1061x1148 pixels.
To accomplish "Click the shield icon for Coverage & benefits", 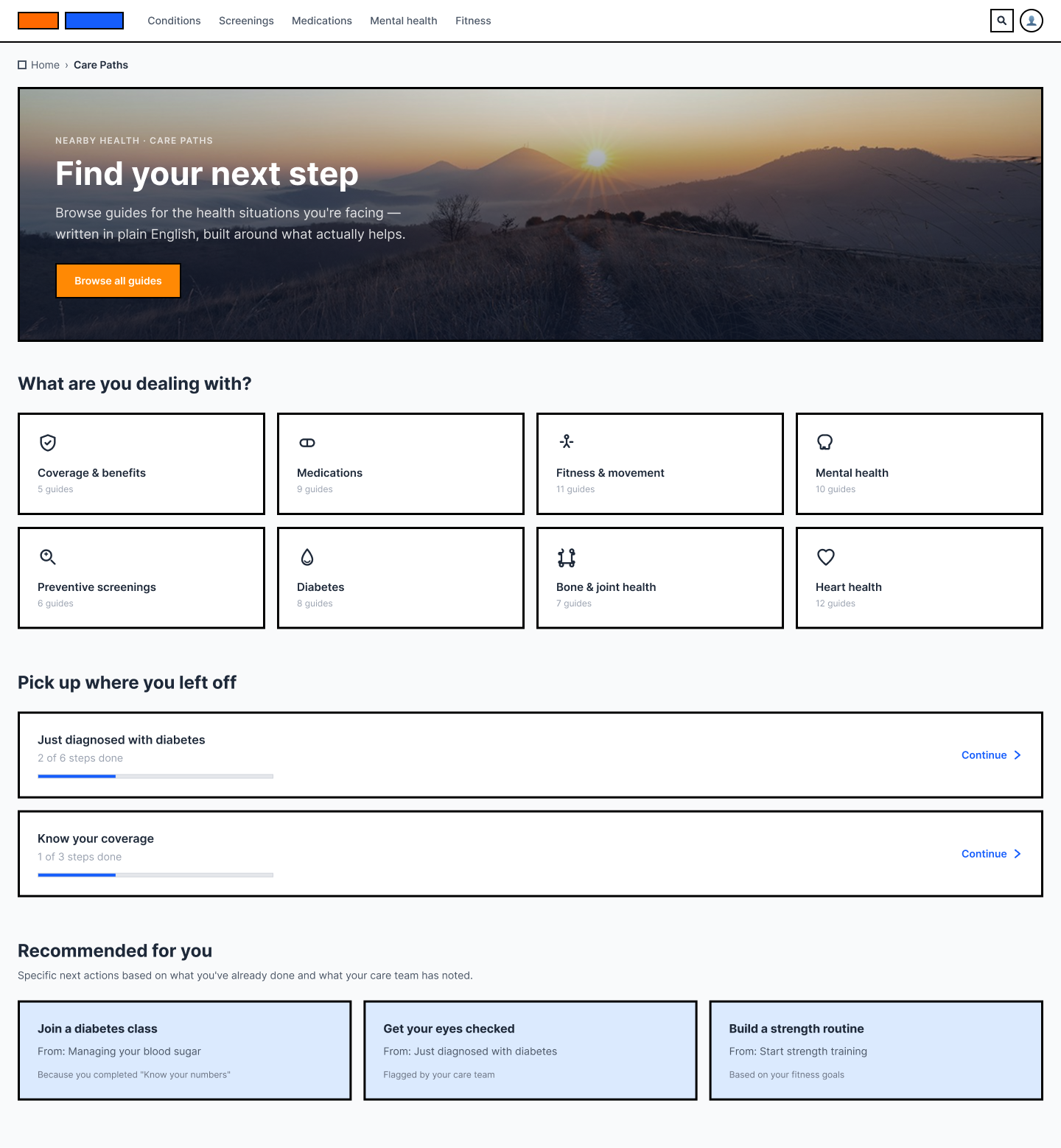I will [48, 442].
